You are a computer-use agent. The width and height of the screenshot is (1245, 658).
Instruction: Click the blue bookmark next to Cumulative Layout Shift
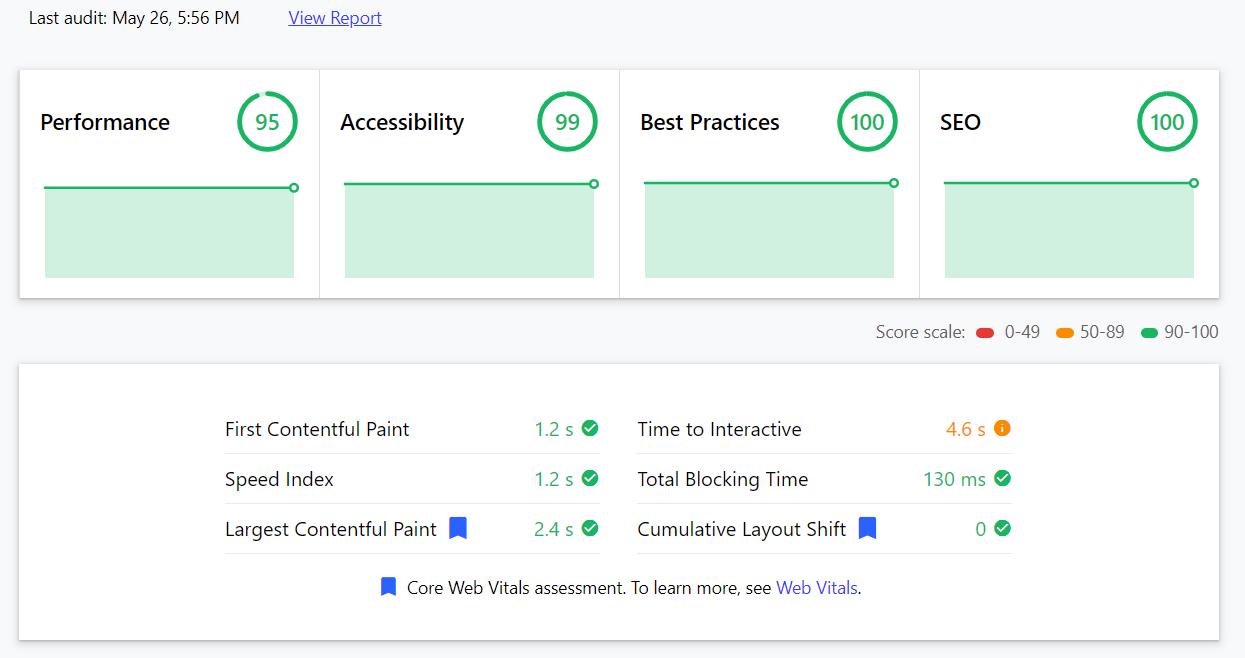tap(868, 528)
